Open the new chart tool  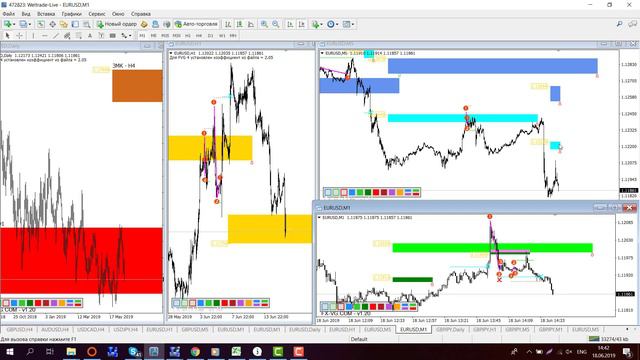click(7, 24)
